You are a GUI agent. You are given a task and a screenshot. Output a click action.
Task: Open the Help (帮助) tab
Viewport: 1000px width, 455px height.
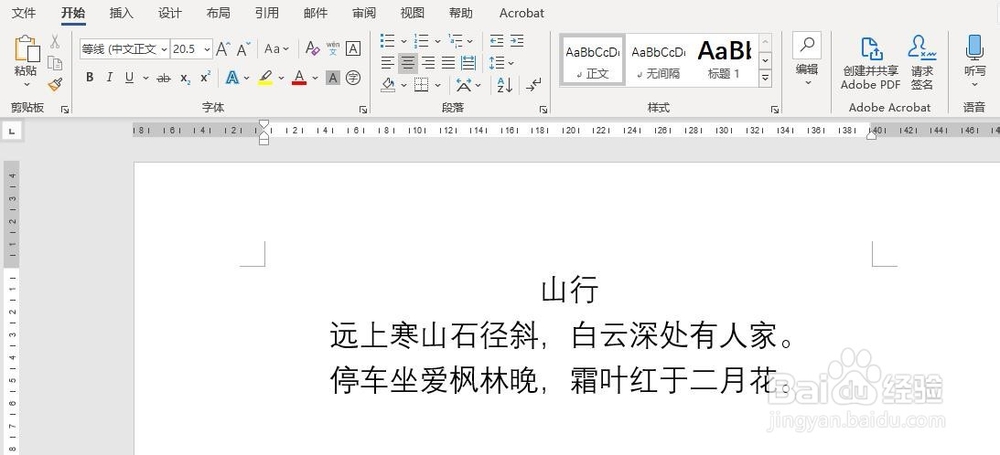coord(460,13)
